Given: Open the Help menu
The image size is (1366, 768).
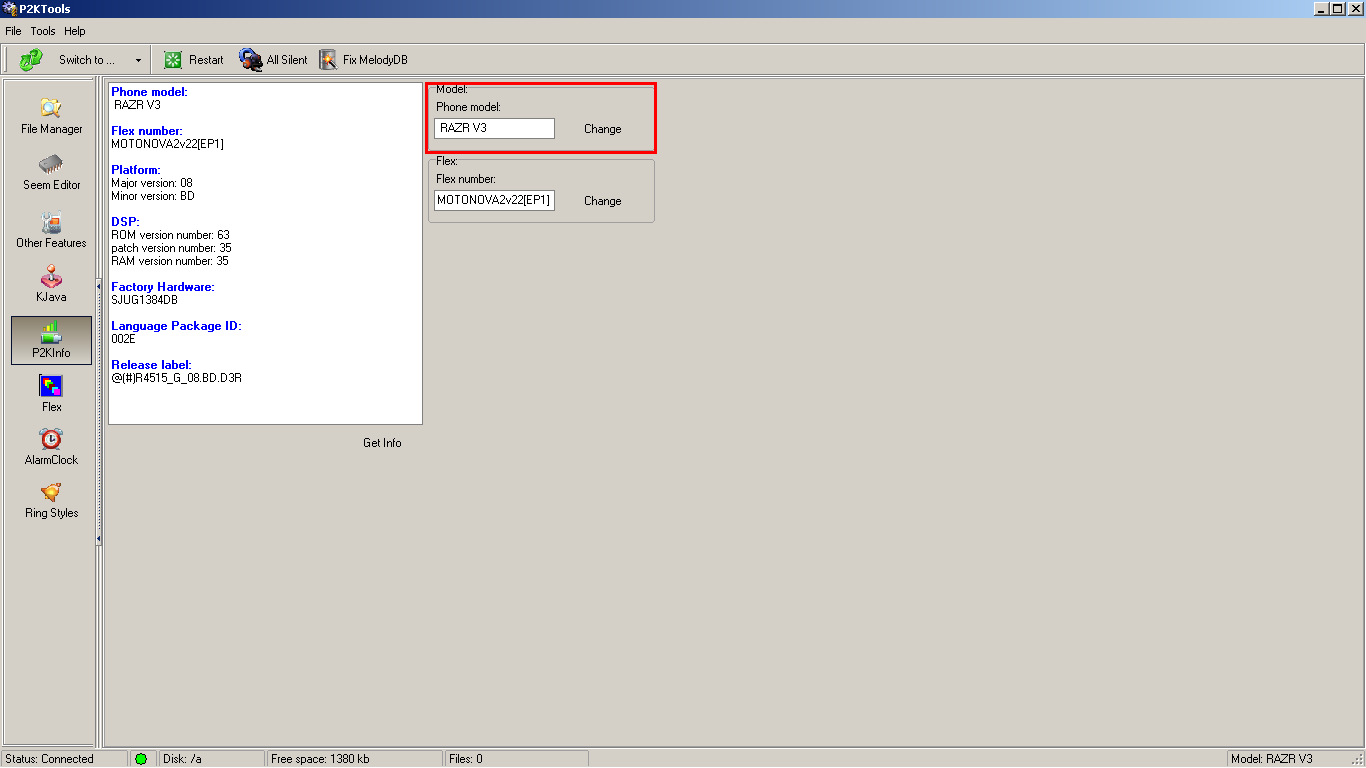Looking at the screenshot, I should pos(75,31).
